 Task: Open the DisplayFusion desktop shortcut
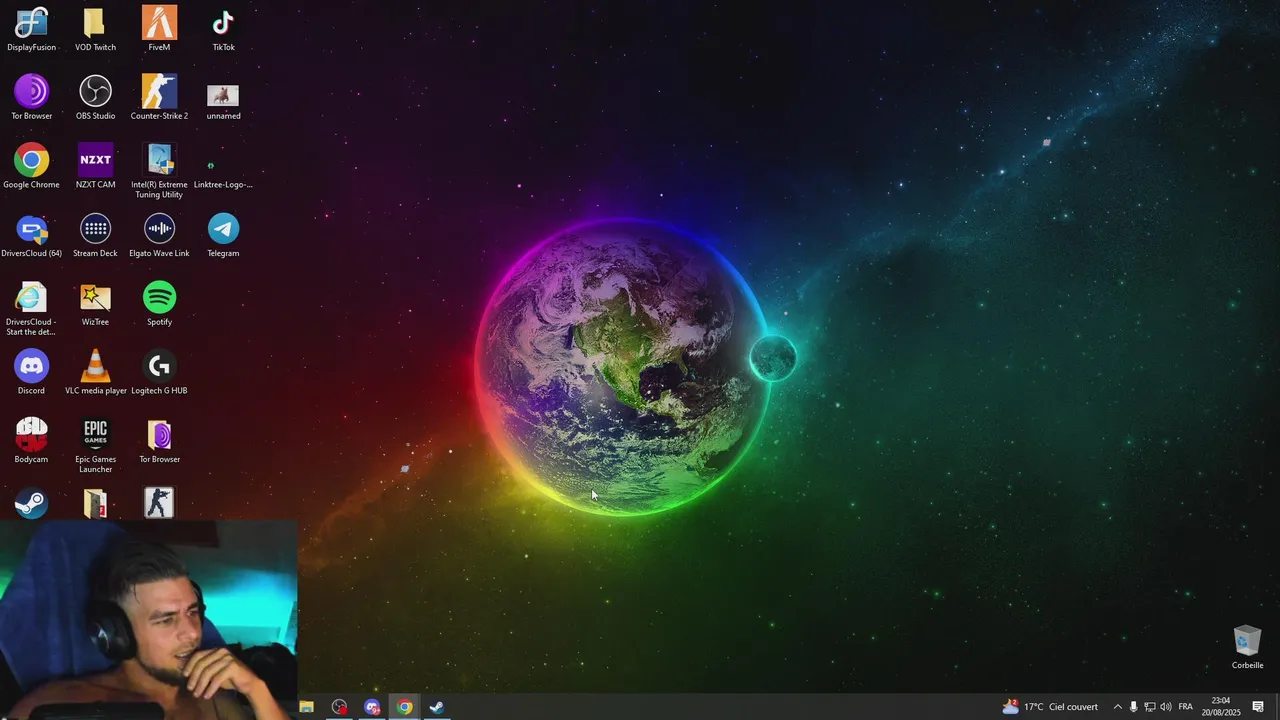(x=31, y=29)
